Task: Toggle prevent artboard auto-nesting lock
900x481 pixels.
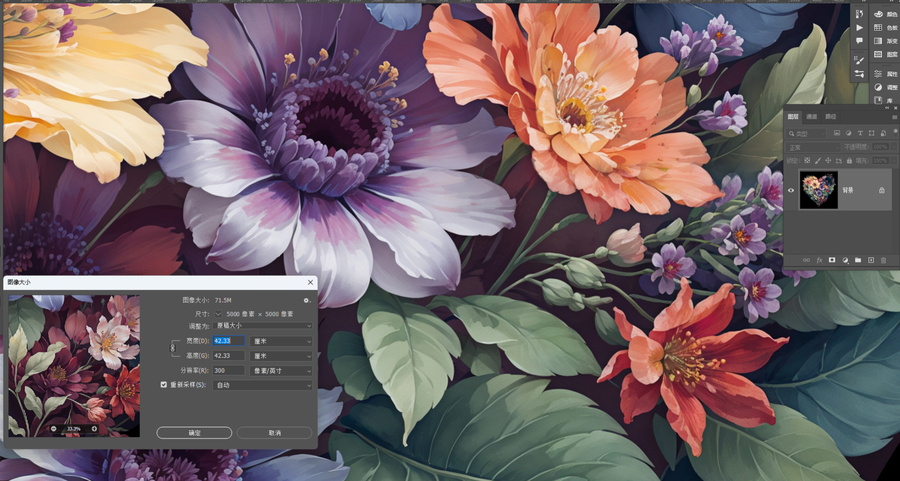Action: [839, 161]
